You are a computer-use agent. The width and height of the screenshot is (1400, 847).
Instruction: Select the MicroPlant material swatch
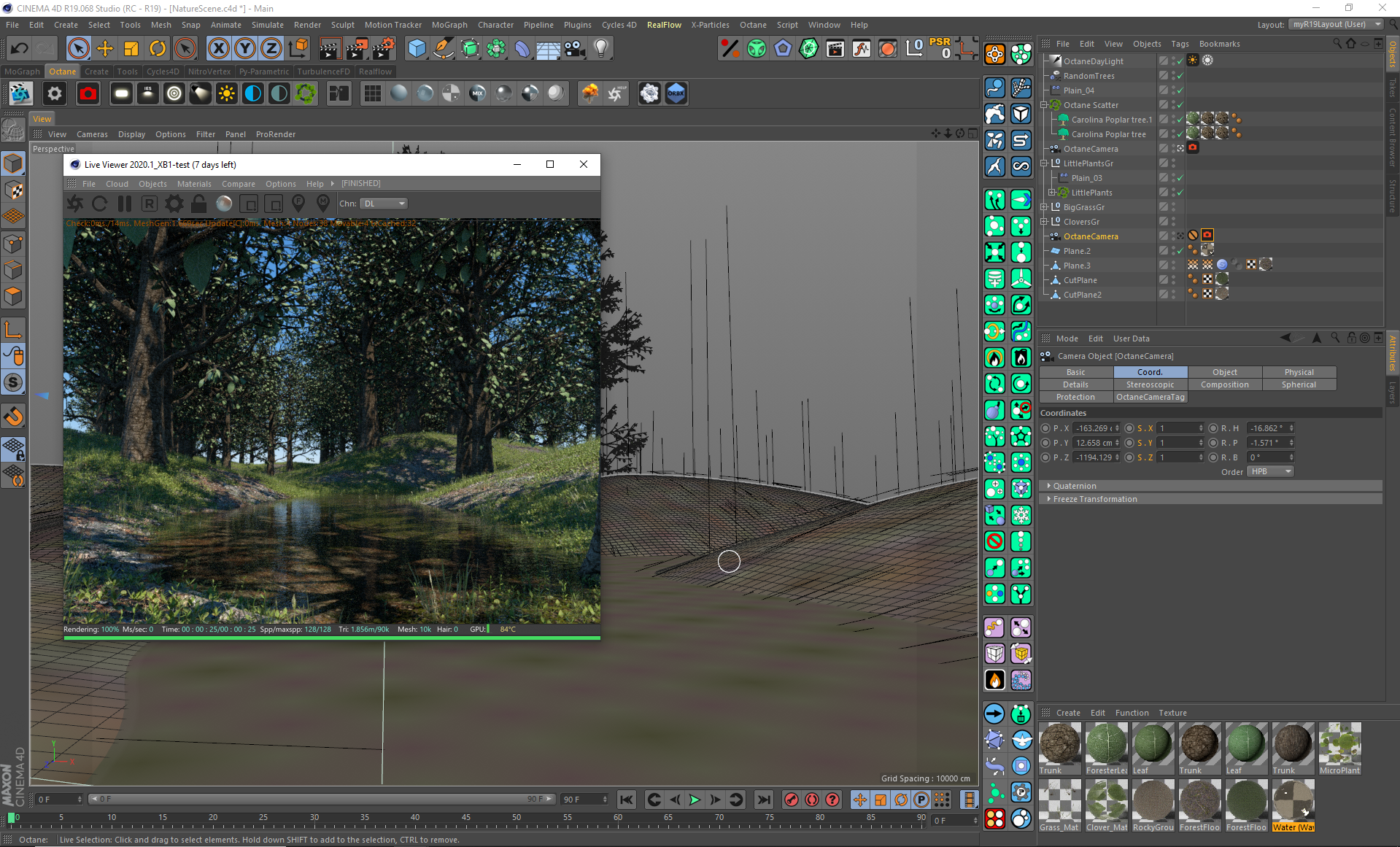[1340, 748]
